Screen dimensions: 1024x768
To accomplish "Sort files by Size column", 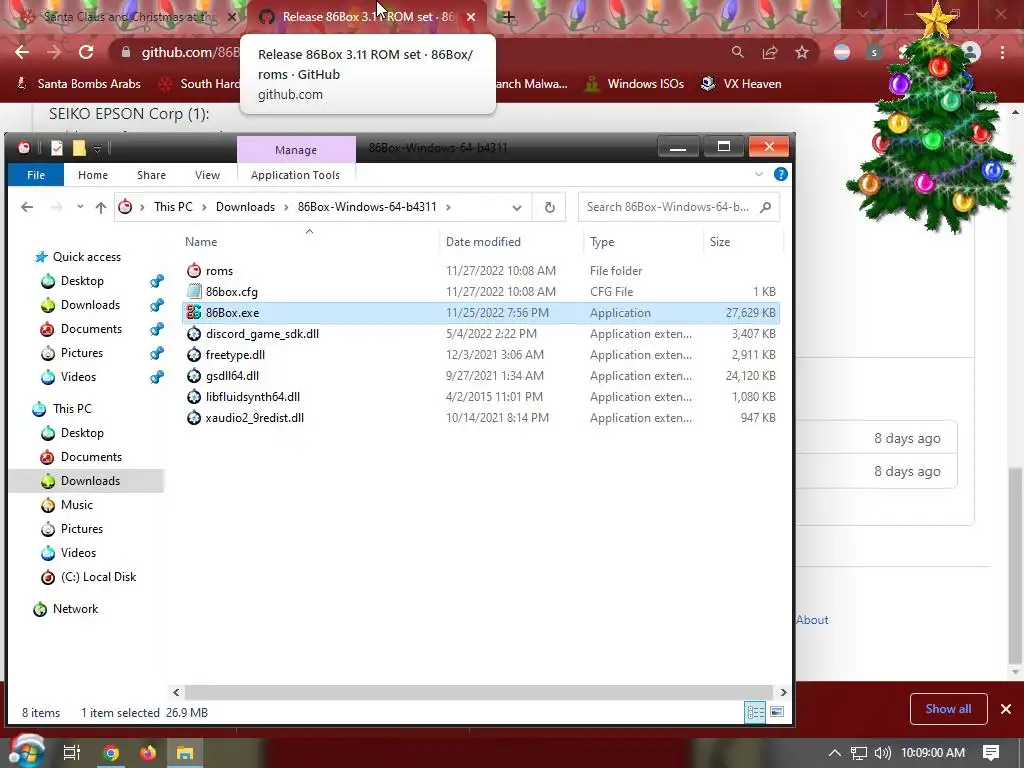I will (720, 242).
